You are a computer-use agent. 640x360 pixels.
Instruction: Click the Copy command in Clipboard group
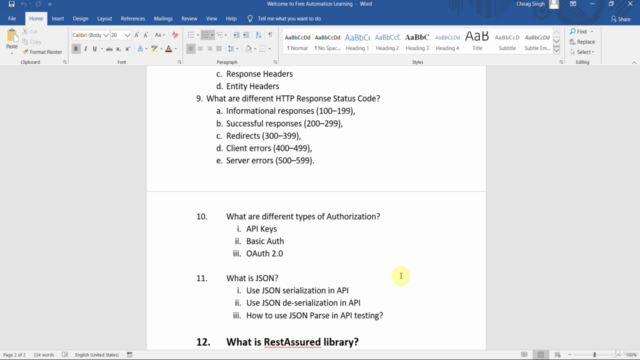[x=32, y=42]
